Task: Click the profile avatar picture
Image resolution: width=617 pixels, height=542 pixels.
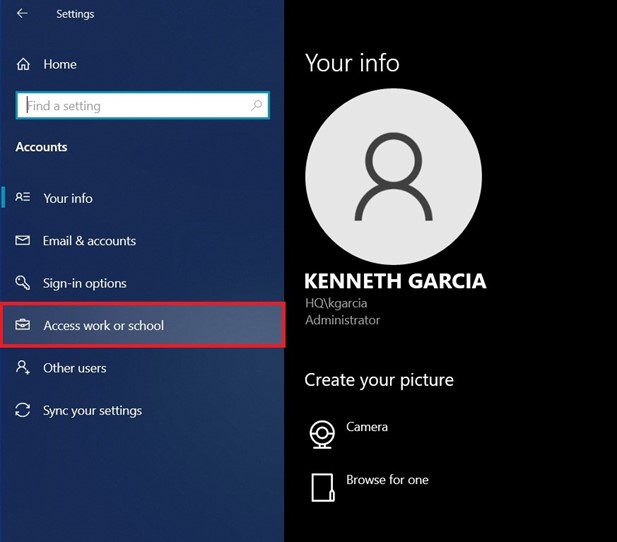Action: 393,176
